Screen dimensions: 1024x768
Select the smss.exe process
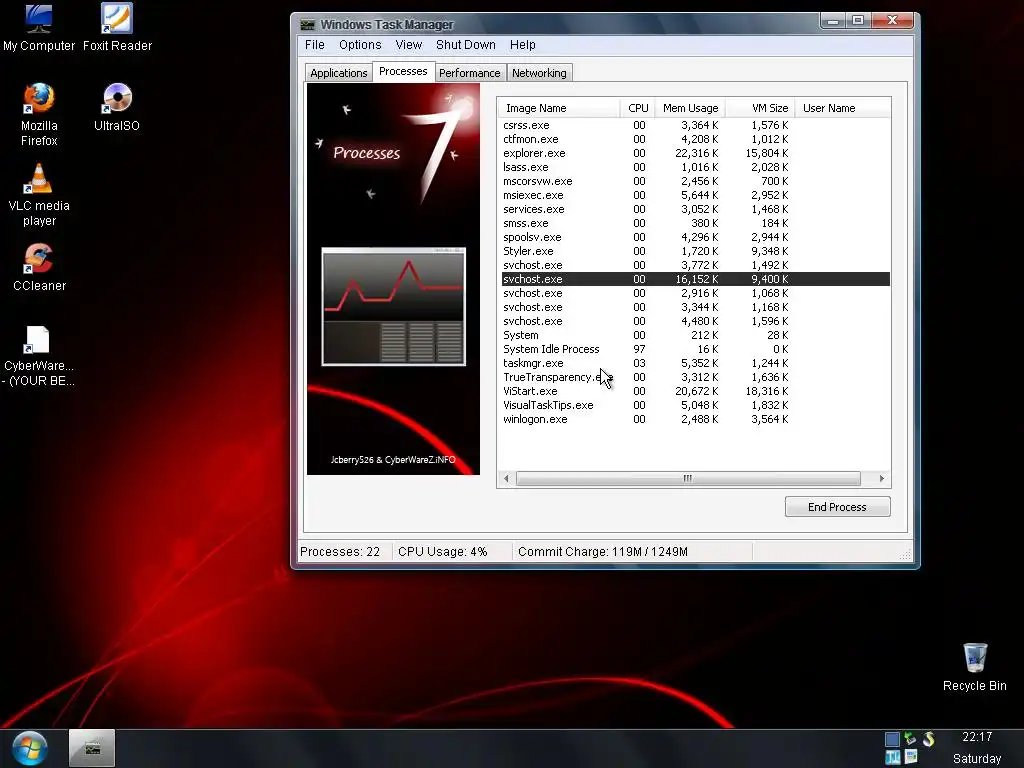click(x=696, y=223)
